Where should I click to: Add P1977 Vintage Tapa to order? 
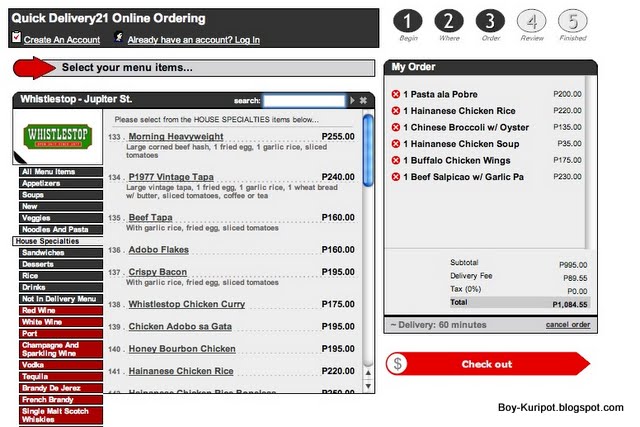[x=171, y=177]
